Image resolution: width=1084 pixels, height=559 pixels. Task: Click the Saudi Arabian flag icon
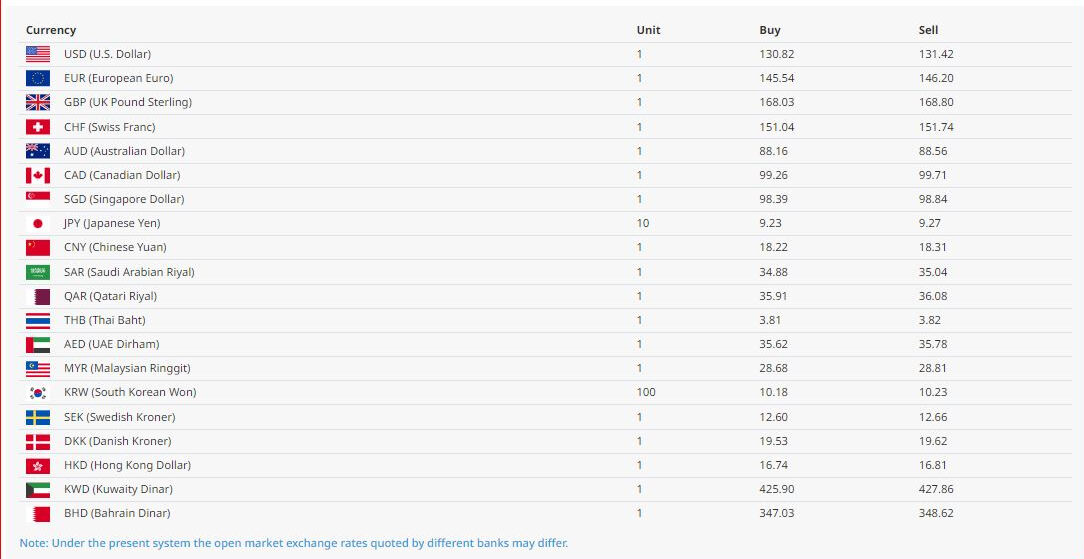38,272
